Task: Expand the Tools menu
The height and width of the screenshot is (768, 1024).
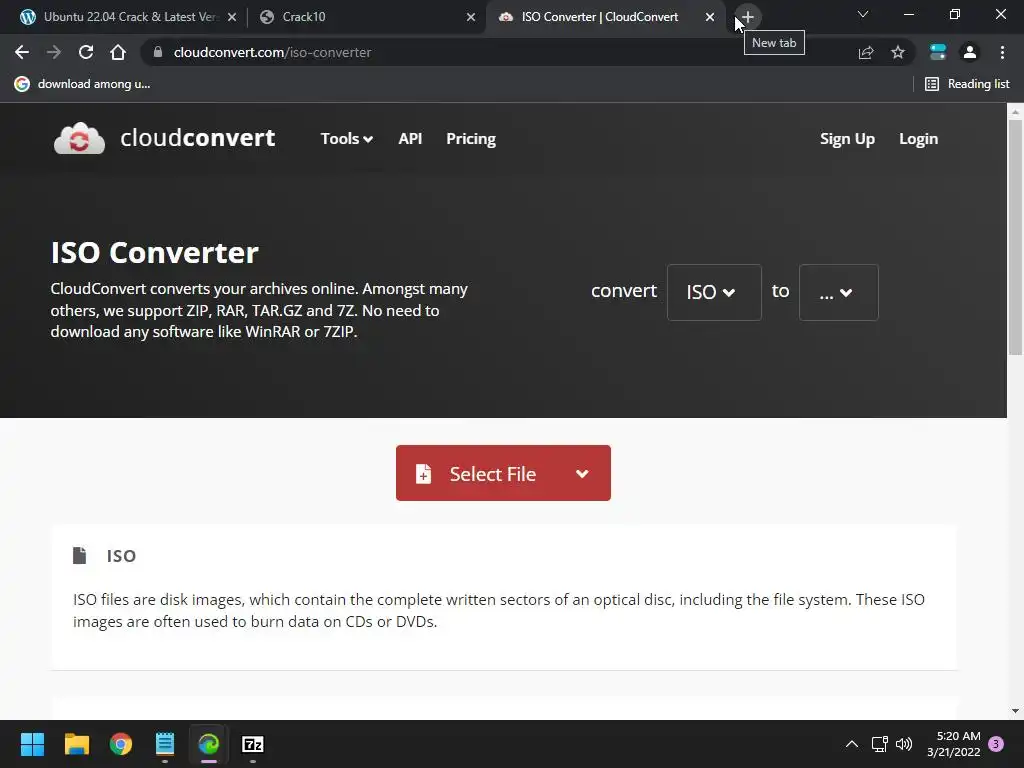Action: (x=346, y=138)
